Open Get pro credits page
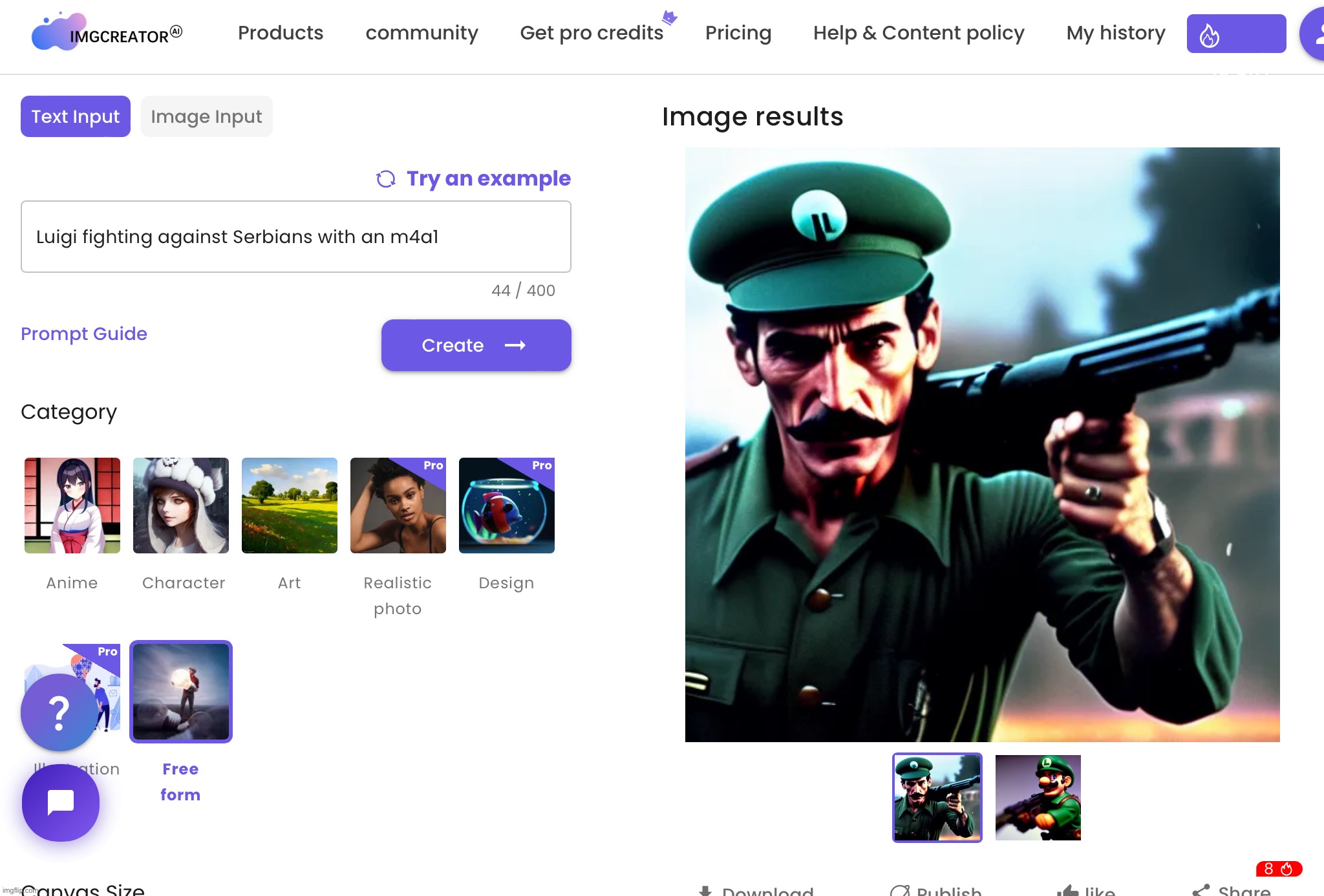Screen dimensions: 1324x896 point(592,33)
